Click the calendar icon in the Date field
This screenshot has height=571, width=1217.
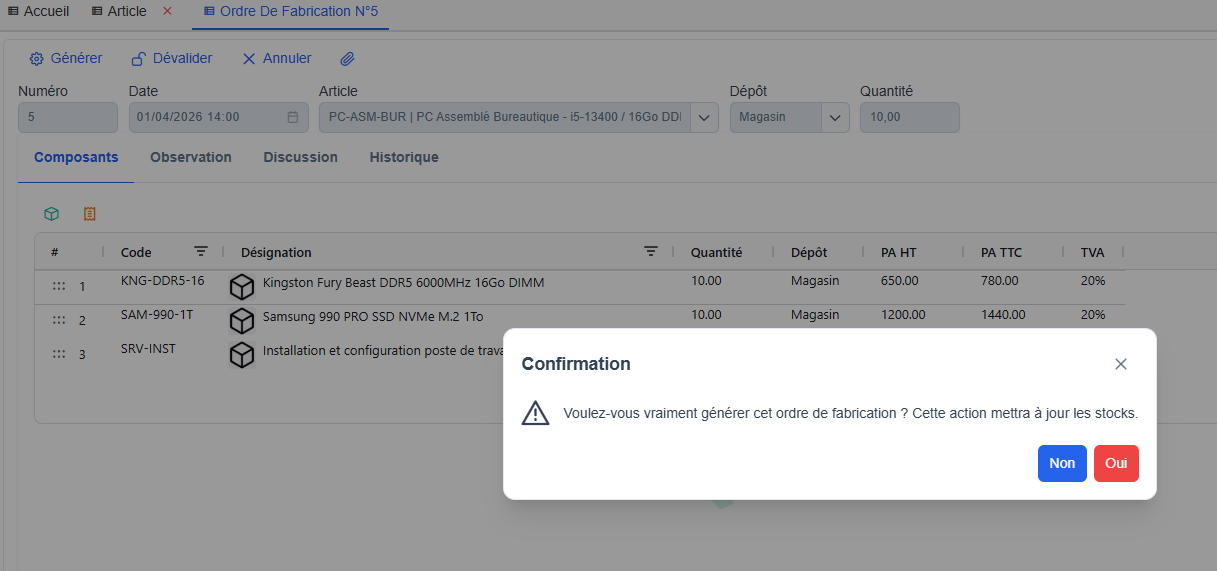293,117
